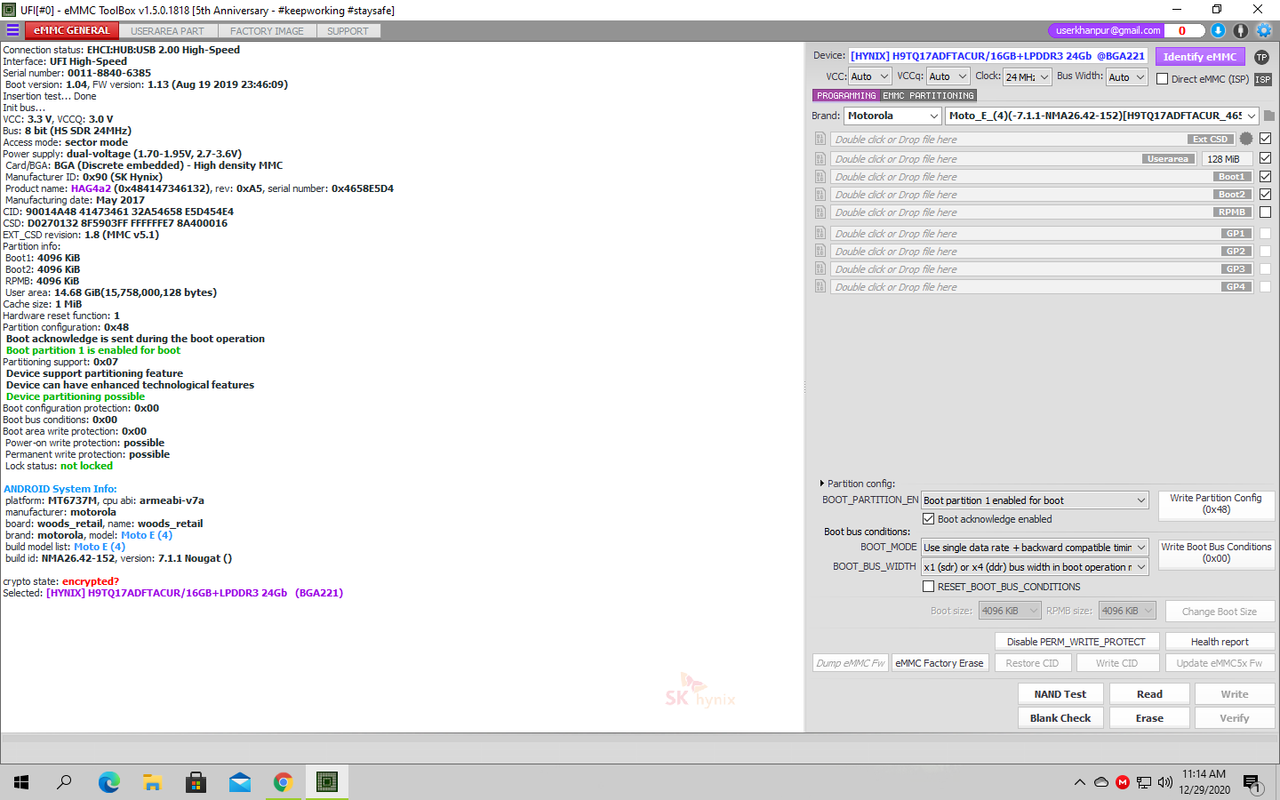Click the taskbar search icon
This screenshot has width=1280, height=800.
tap(65, 782)
